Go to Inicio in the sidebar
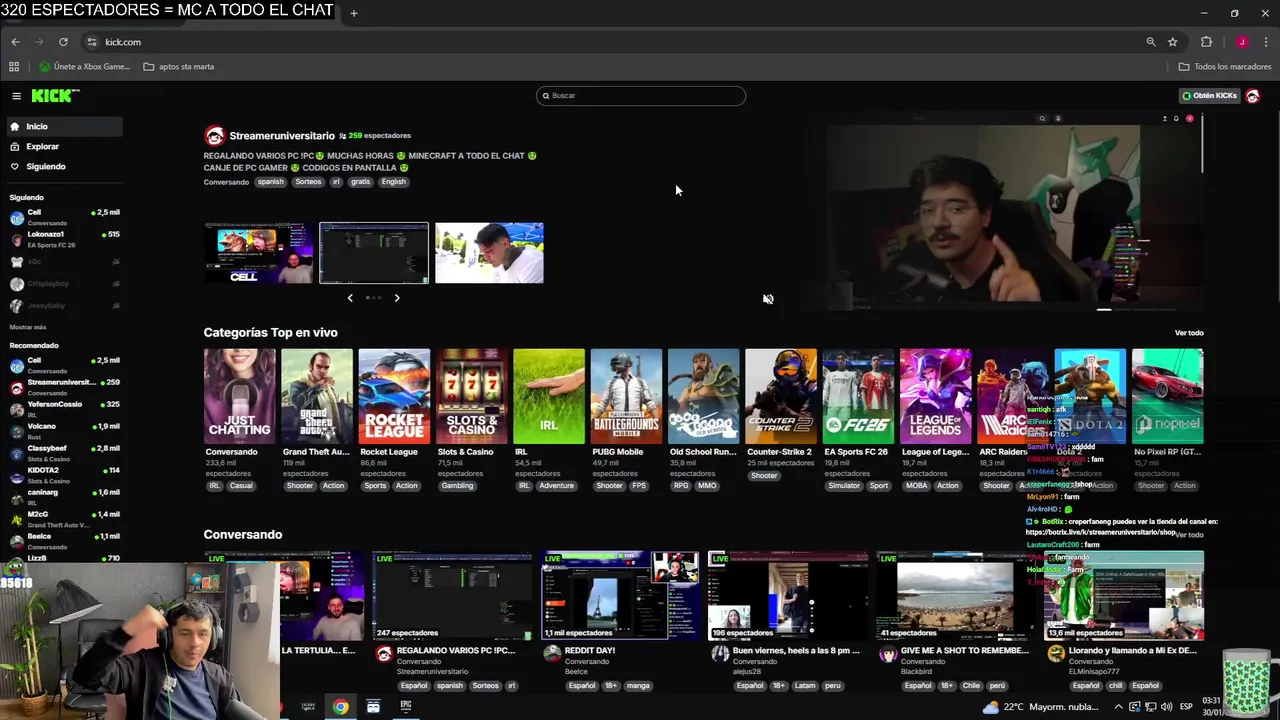The image size is (1280, 720). (64, 126)
